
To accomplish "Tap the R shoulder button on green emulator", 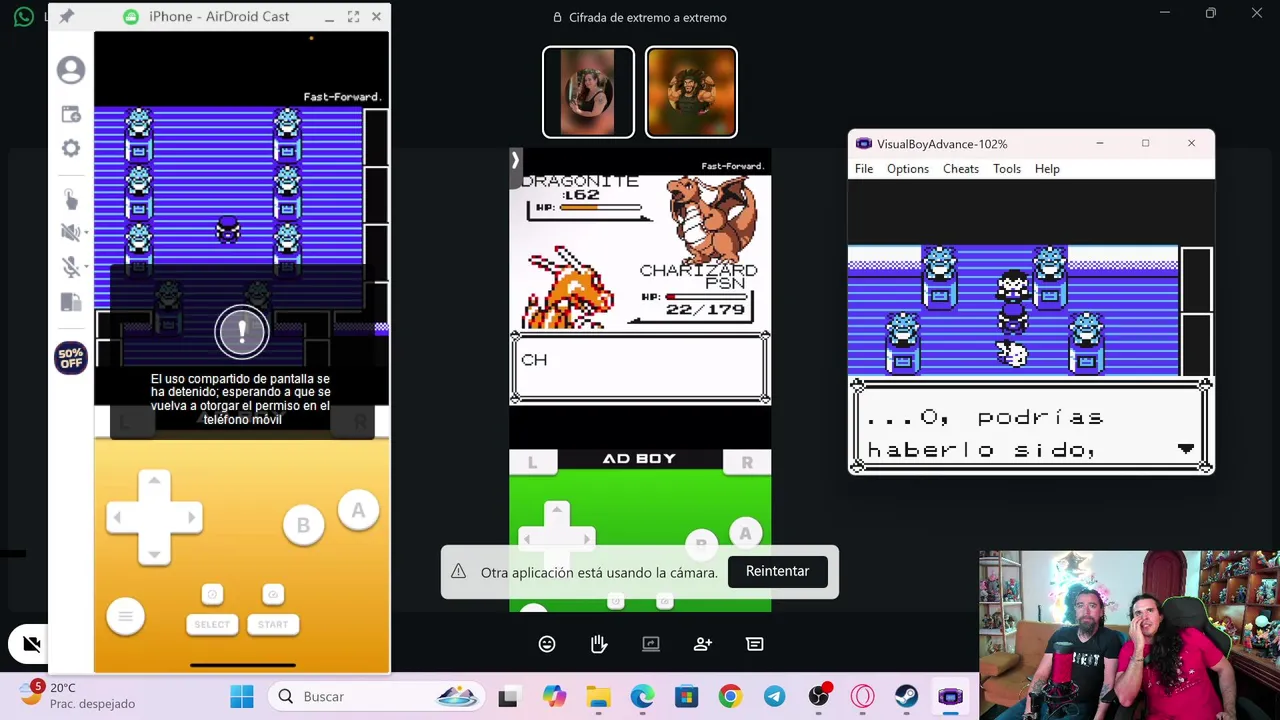I will 747,462.
